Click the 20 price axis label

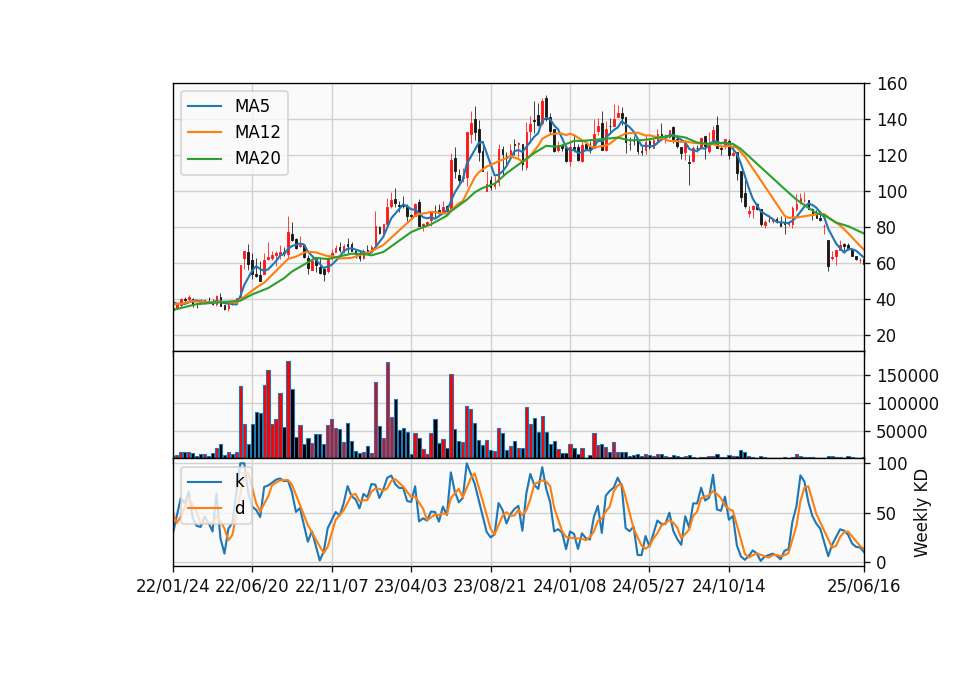pyautogui.click(x=887, y=336)
